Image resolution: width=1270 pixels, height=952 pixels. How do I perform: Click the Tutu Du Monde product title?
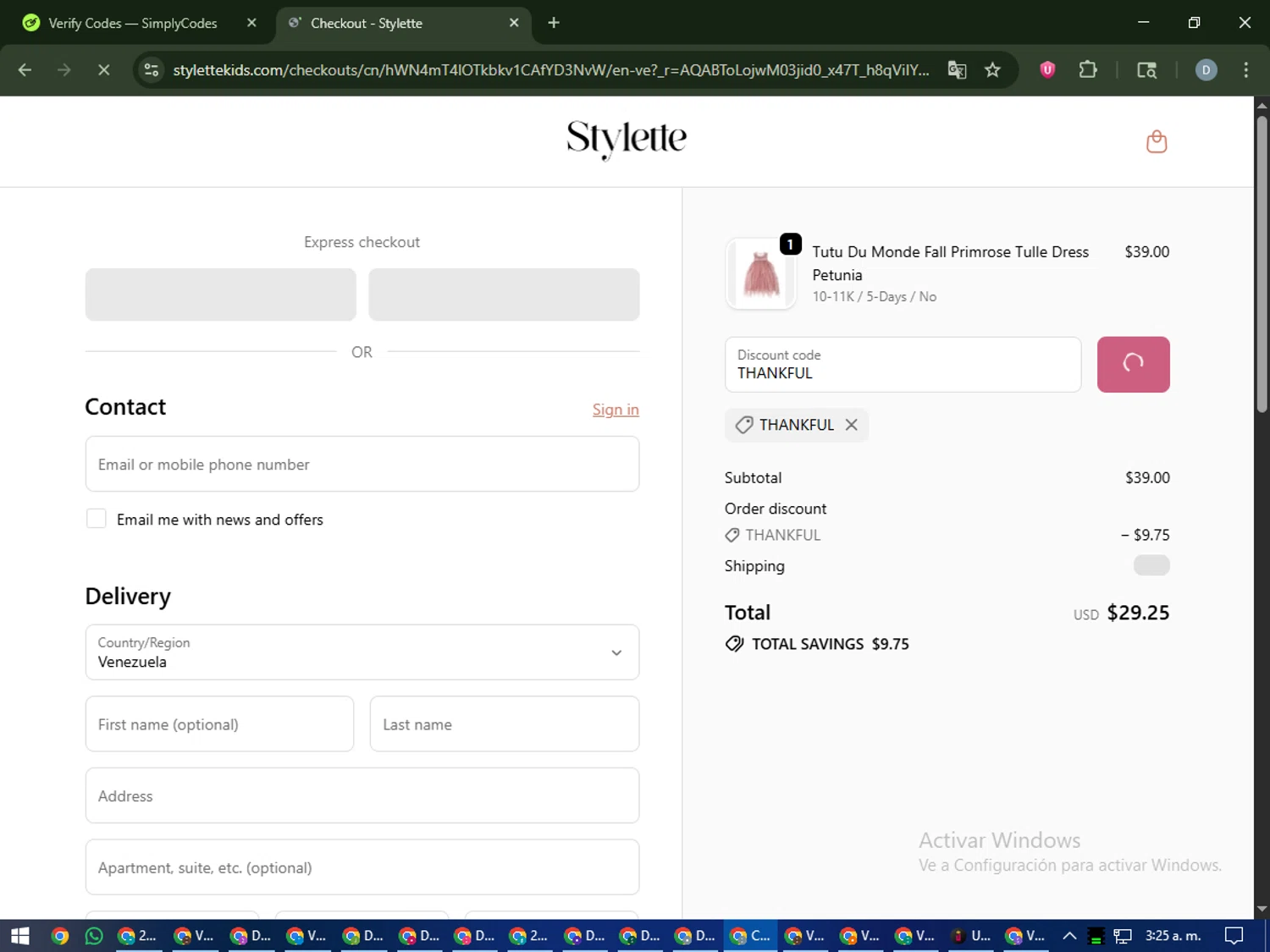(950, 263)
